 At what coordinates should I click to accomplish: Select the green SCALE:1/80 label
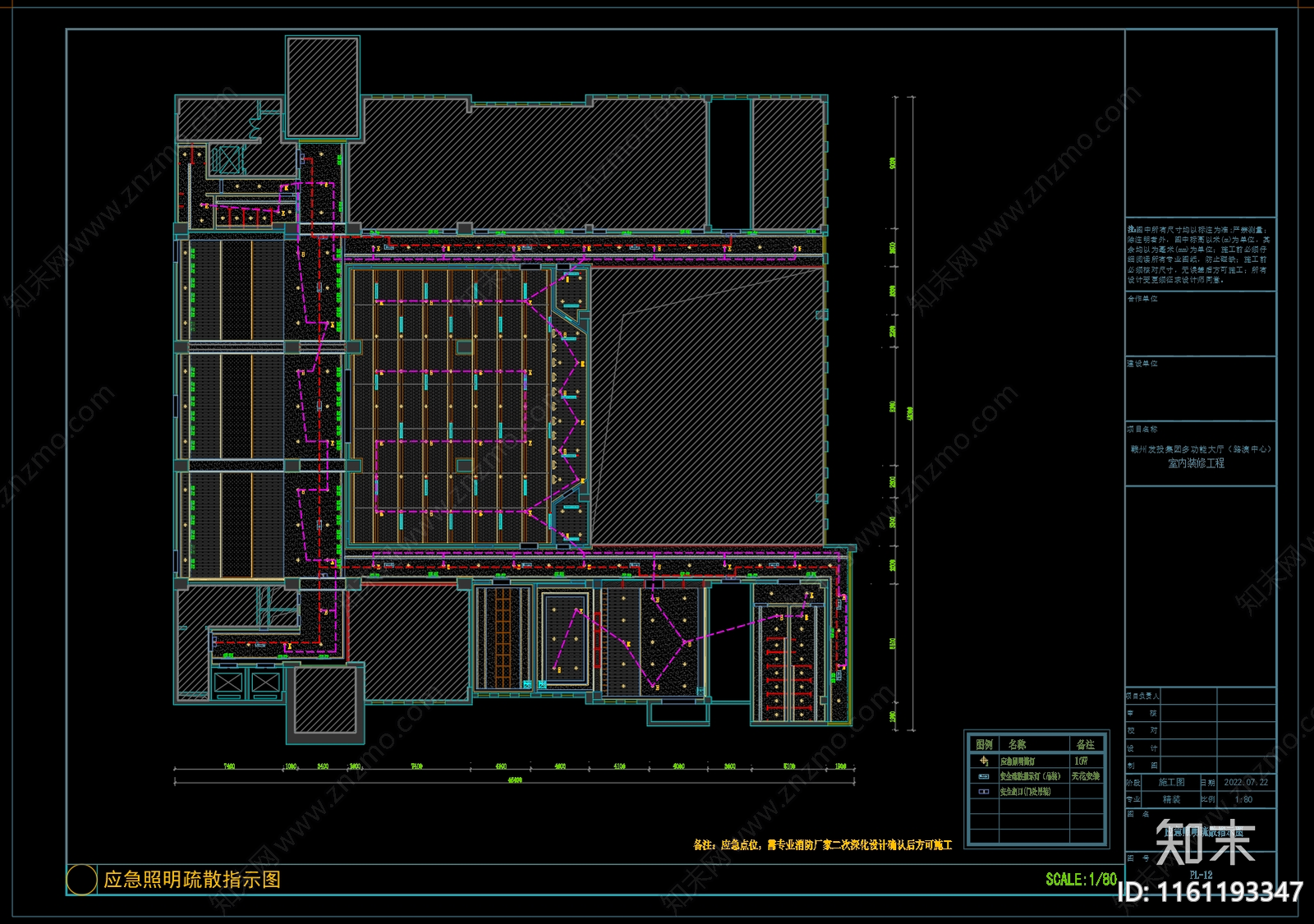[1081, 880]
